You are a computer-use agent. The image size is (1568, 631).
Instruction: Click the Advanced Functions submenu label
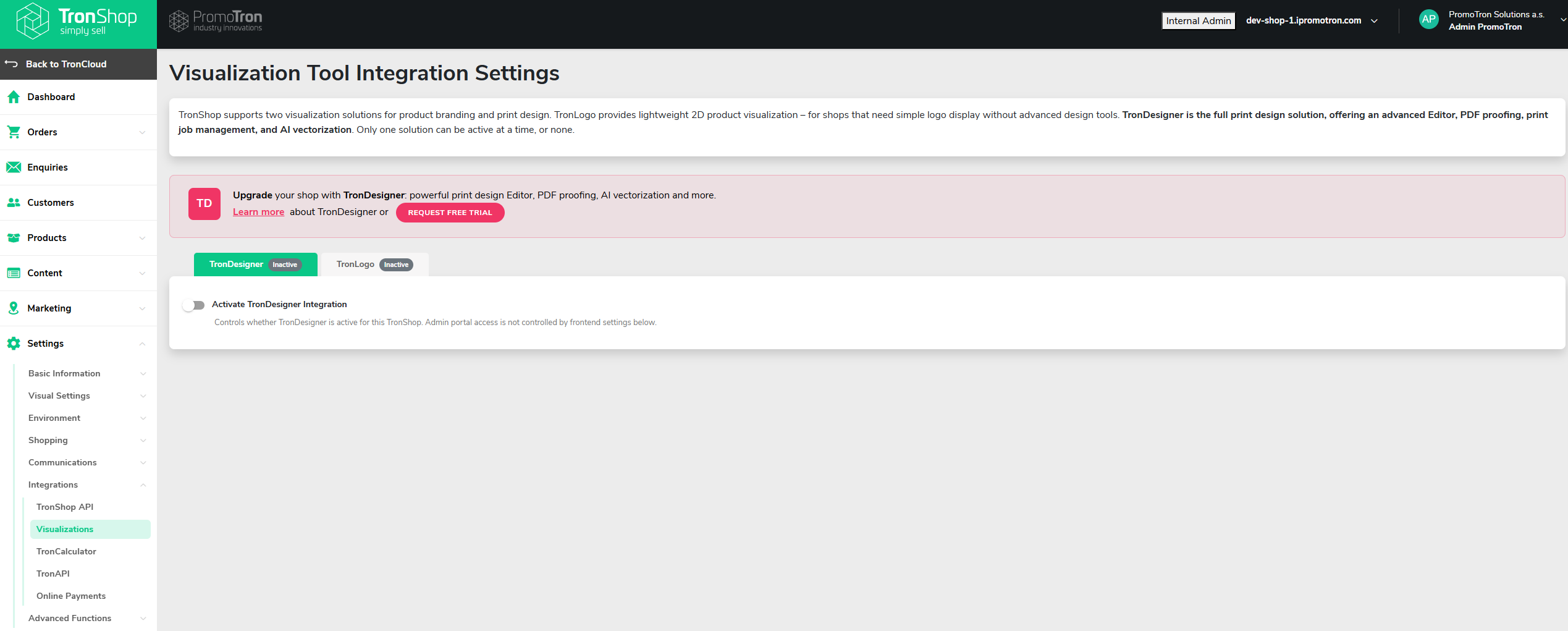tap(70, 618)
